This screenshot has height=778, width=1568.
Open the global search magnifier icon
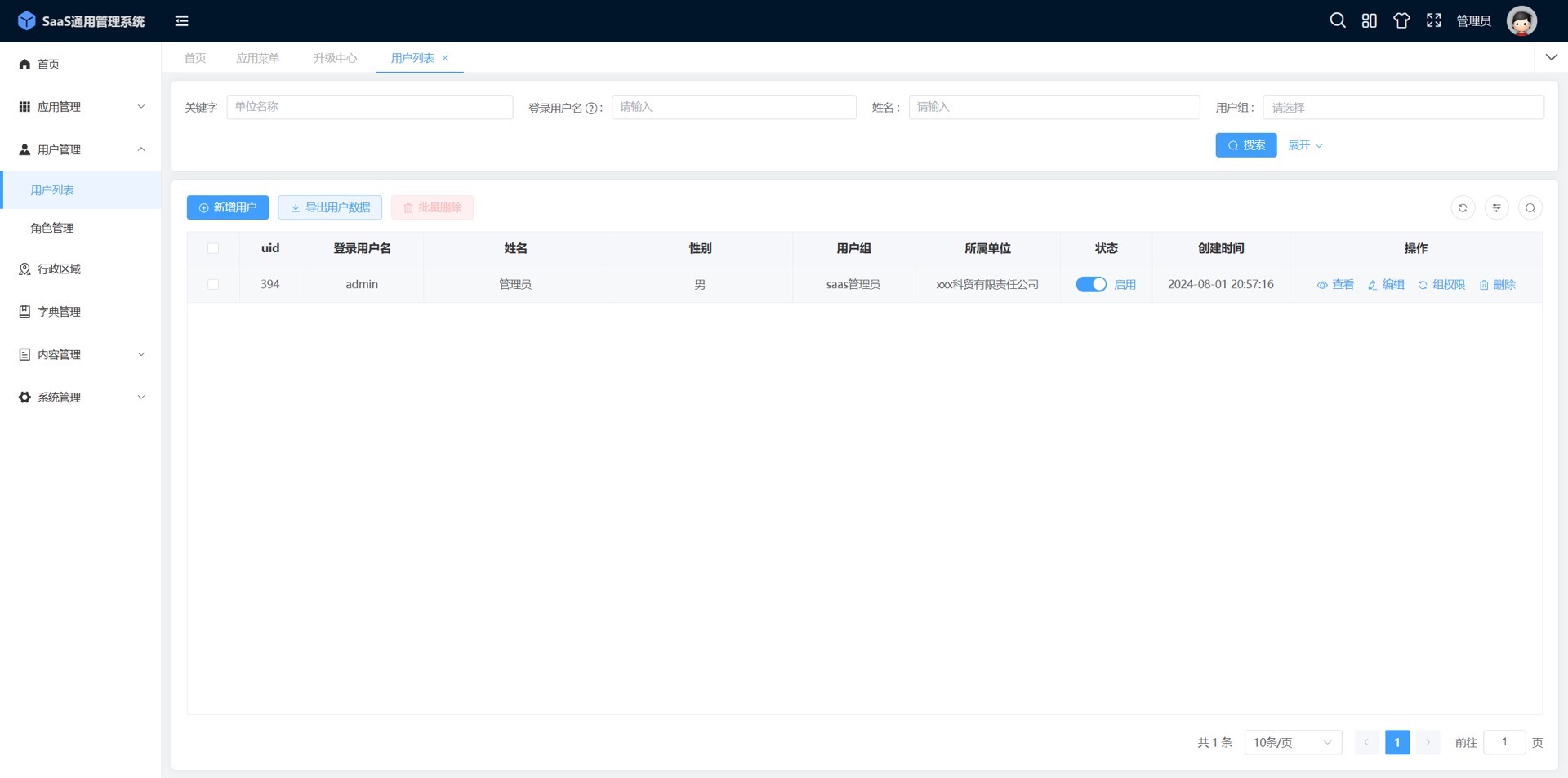tap(1337, 20)
